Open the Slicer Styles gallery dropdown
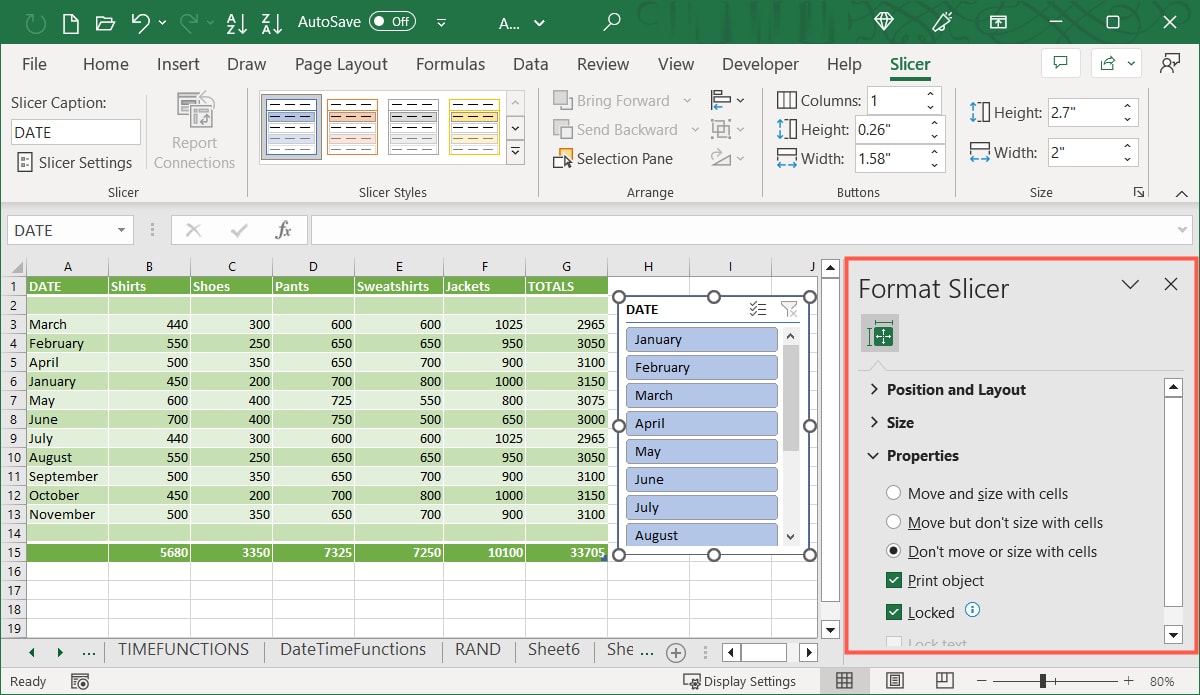The width and height of the screenshot is (1200, 695). click(515, 152)
